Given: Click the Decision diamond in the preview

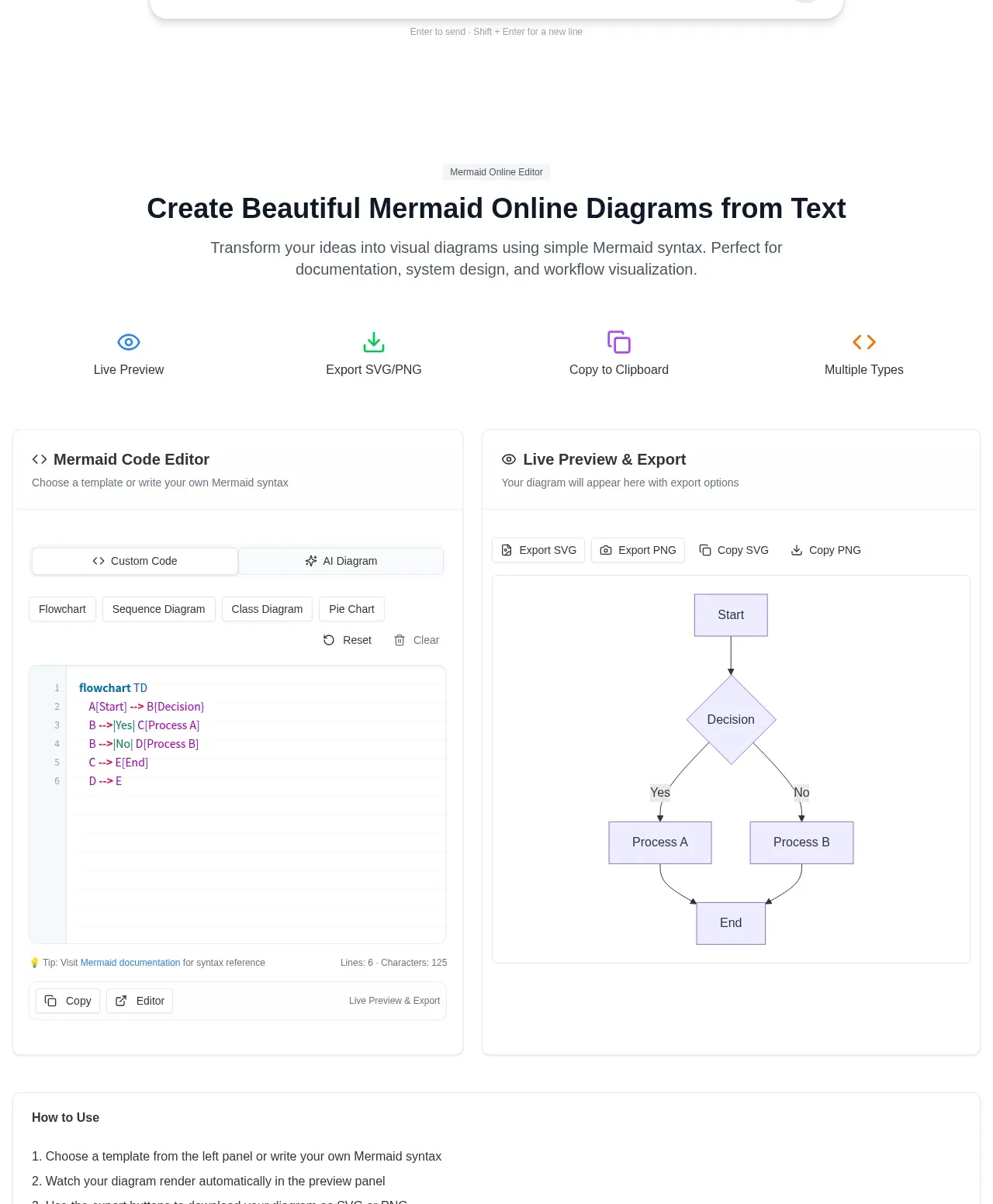Looking at the screenshot, I should (731, 720).
